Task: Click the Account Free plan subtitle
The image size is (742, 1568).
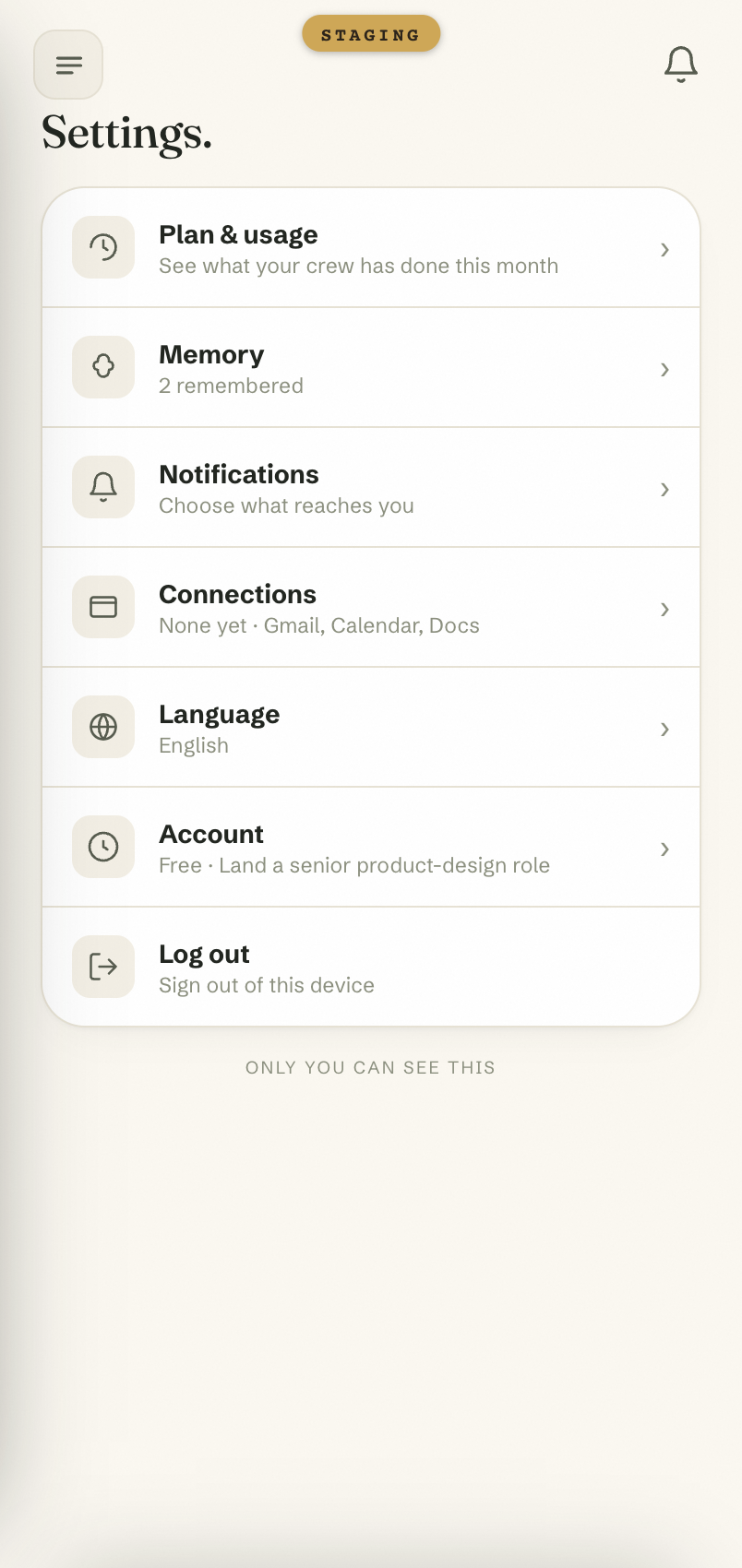Action: 354,865
